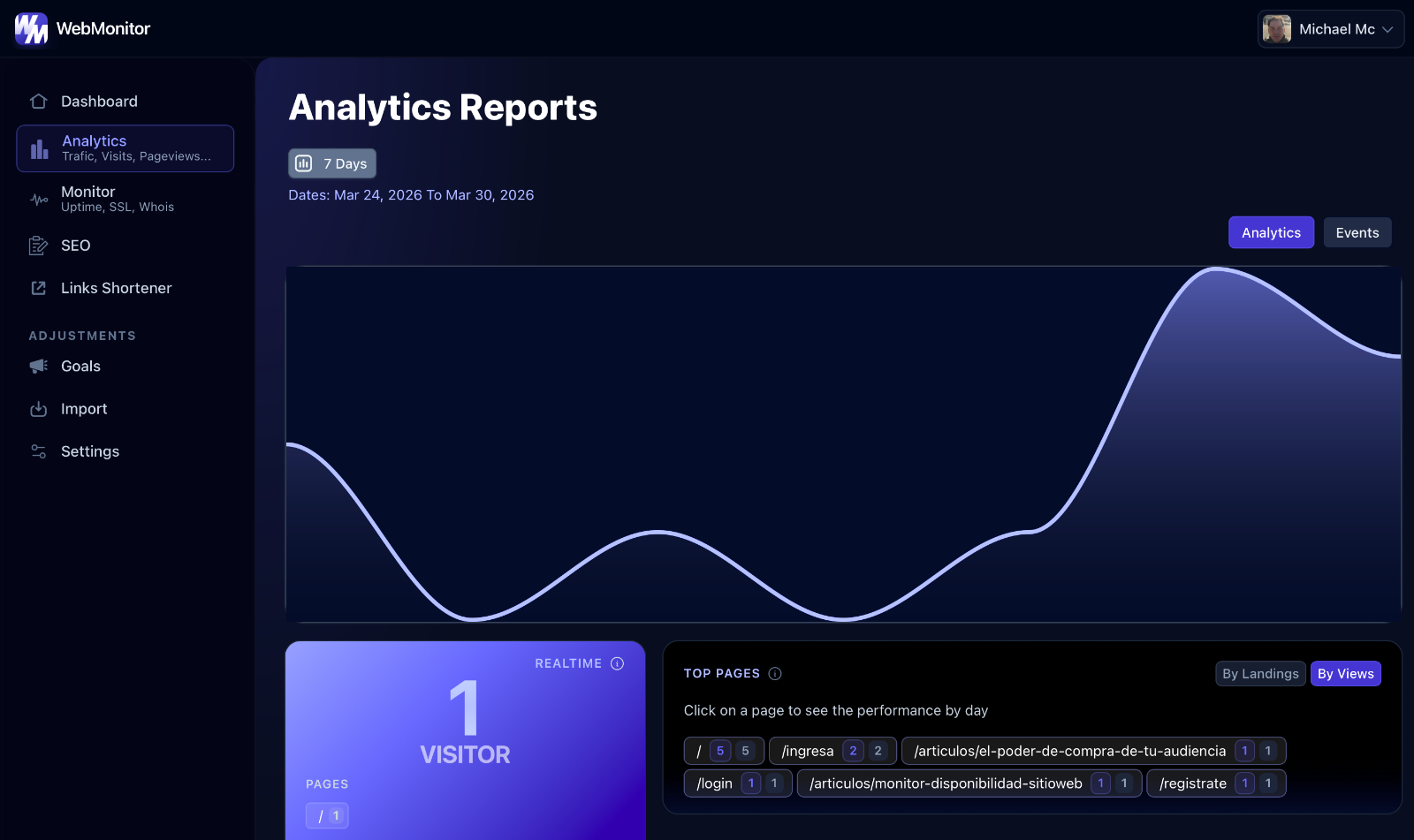Click the Monitor waveform icon
Screen dimensions: 1414x840
pyautogui.click(x=38, y=199)
